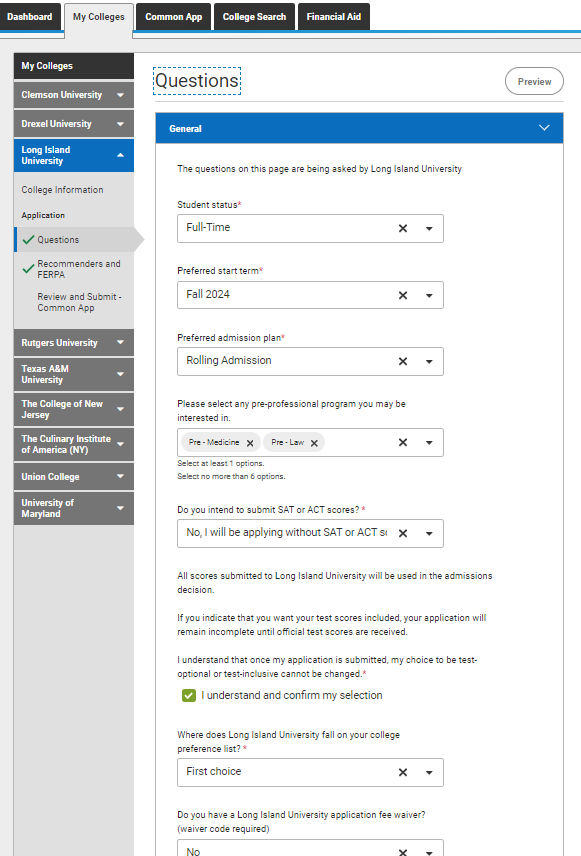Open the Financial Aid tab

(x=334, y=17)
